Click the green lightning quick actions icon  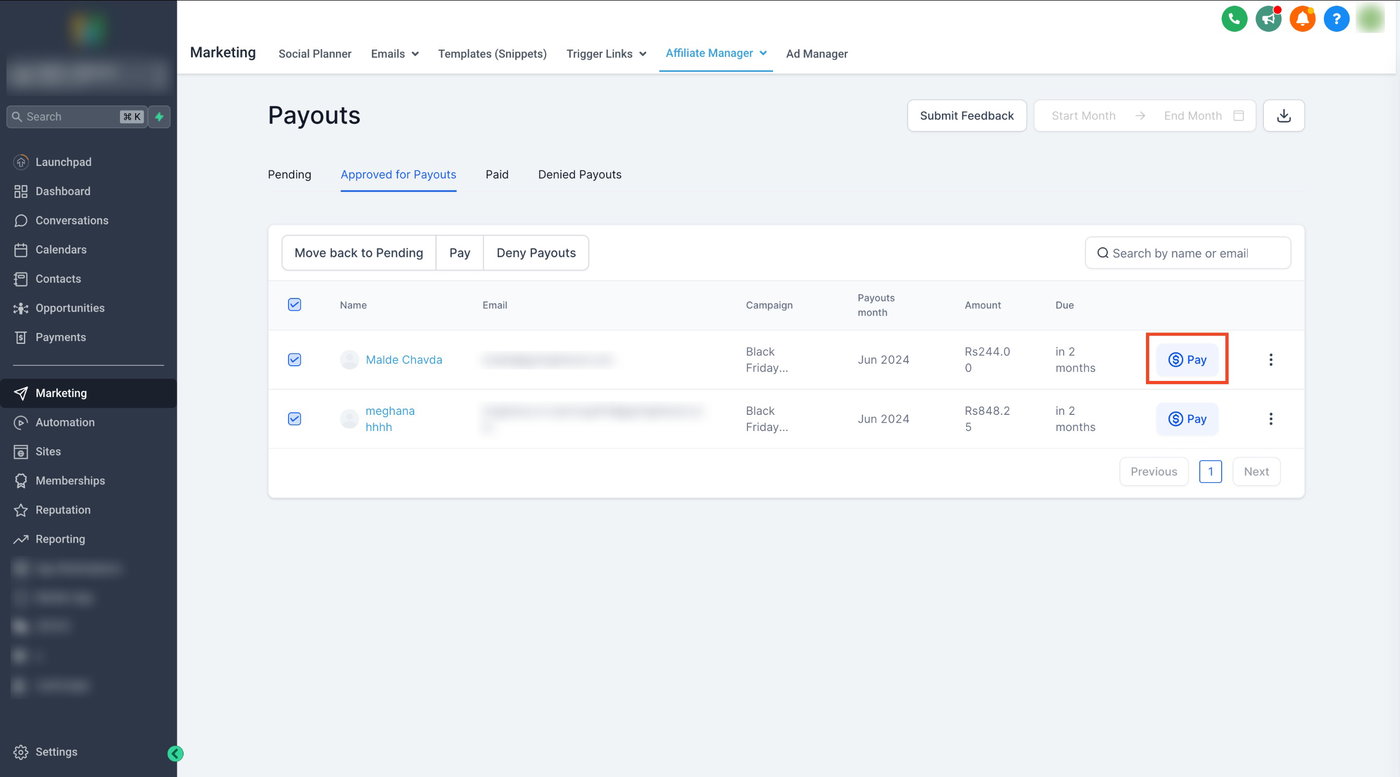pyautogui.click(x=159, y=117)
